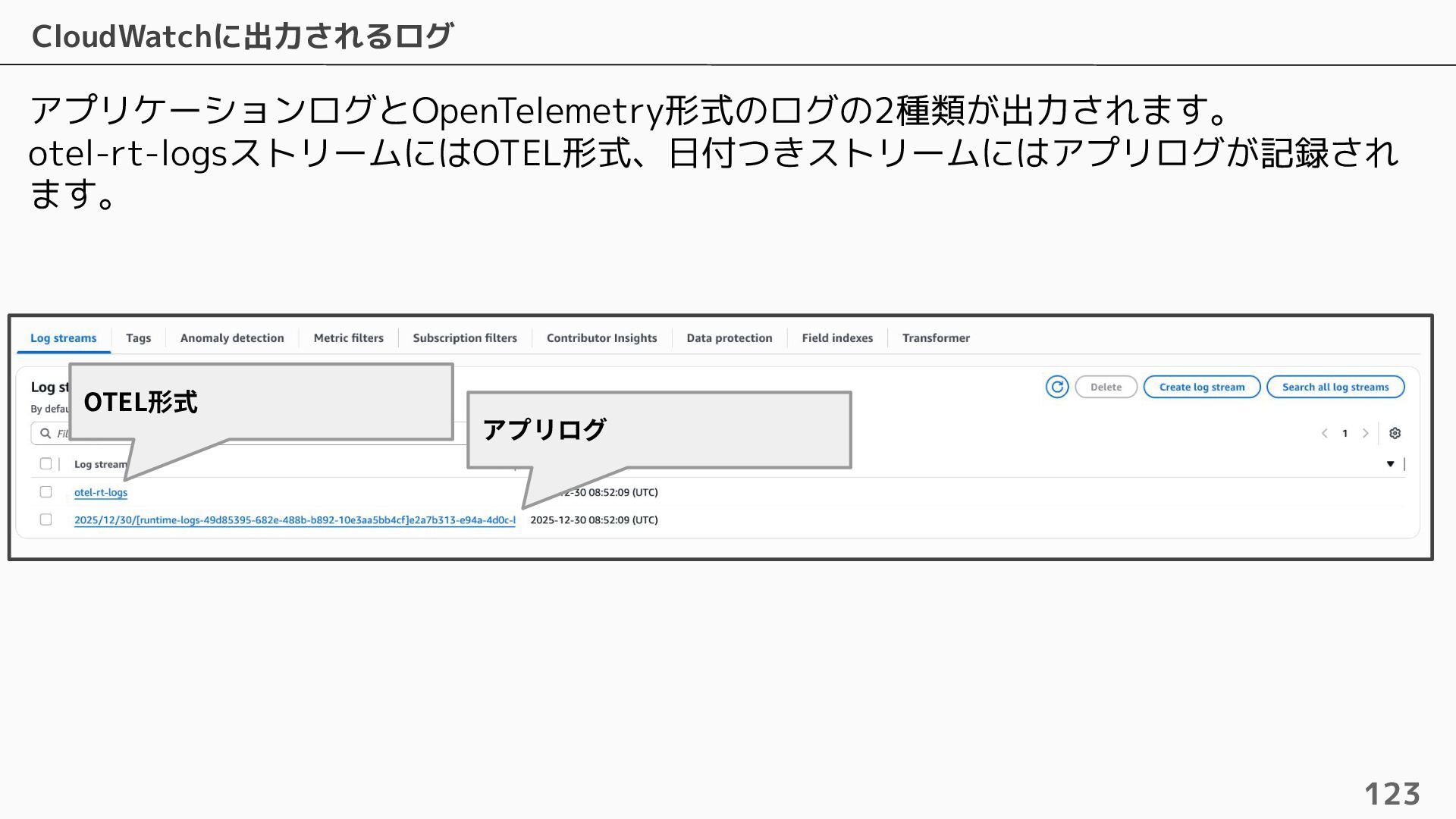Check the 2025/12/30 runtime-logs row checkbox

[45, 519]
